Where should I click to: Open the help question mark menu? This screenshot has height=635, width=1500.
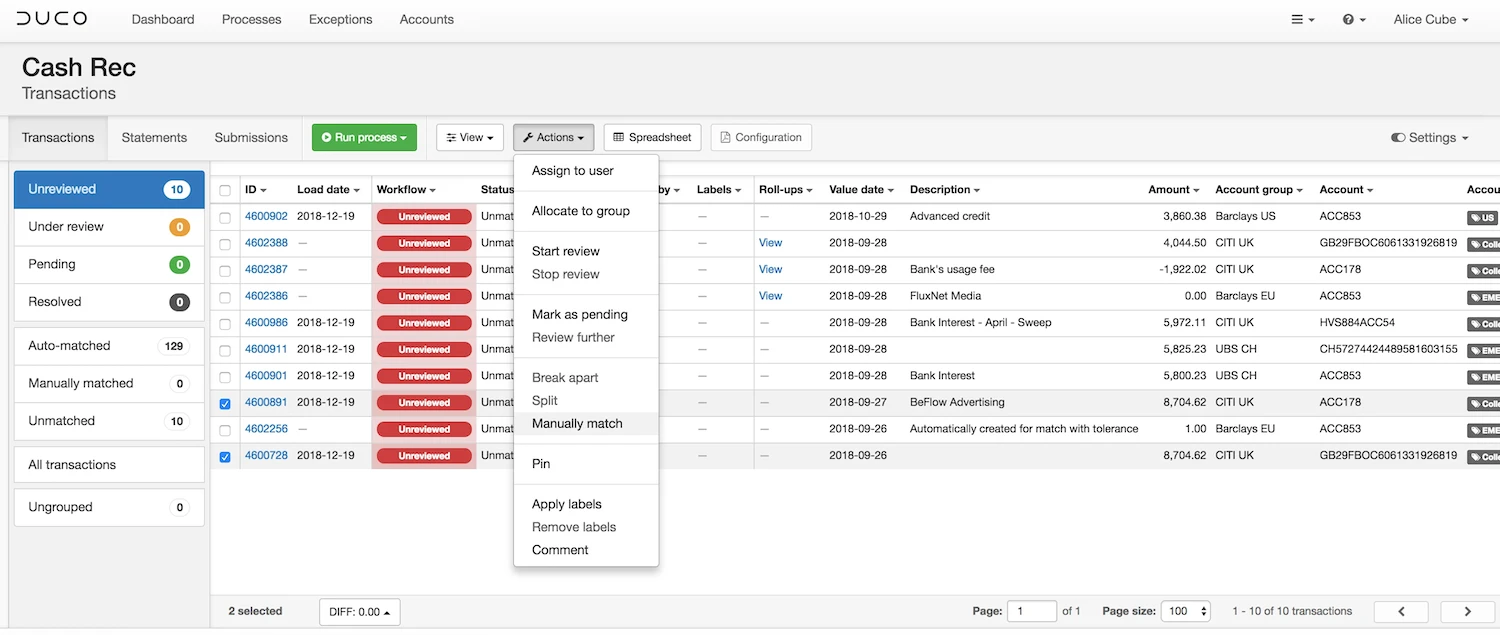(1354, 19)
